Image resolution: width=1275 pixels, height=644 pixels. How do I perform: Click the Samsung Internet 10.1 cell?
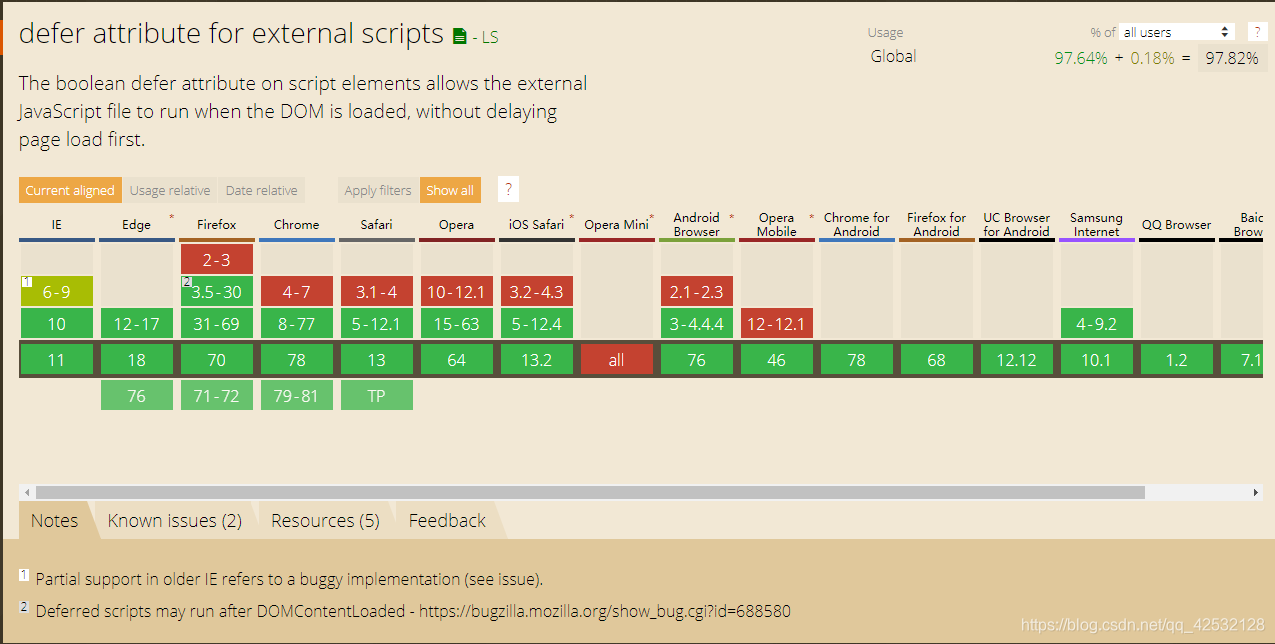1097,360
